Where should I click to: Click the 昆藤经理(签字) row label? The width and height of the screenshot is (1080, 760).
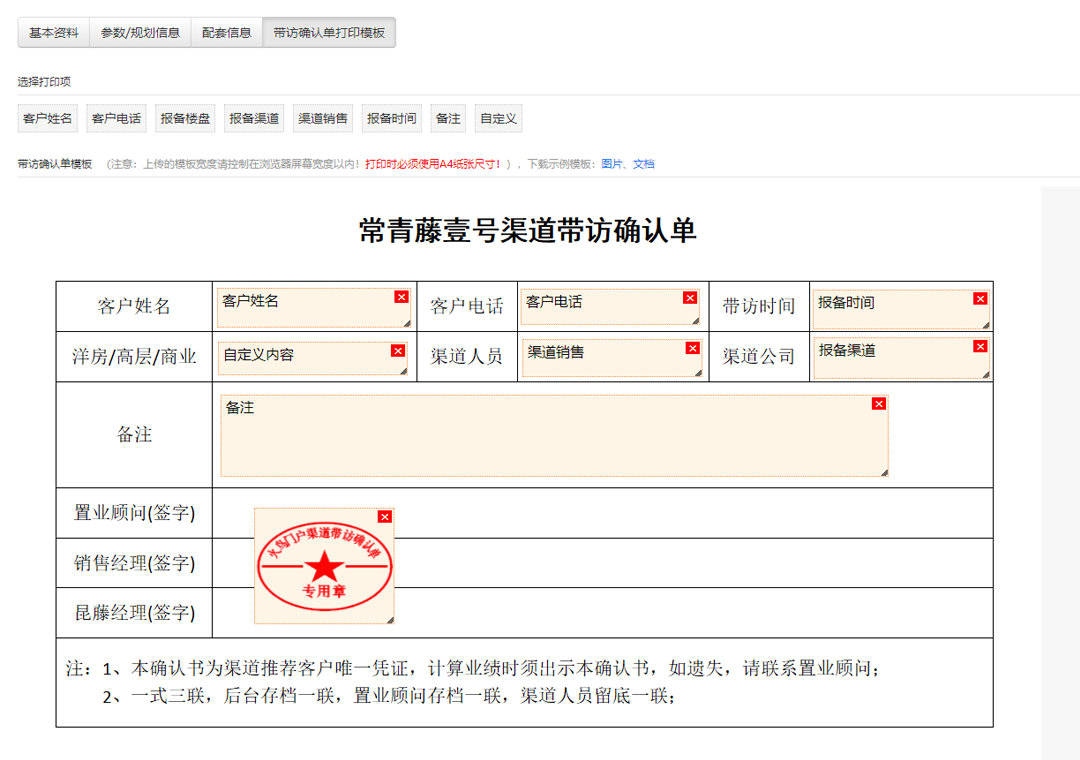(134, 613)
